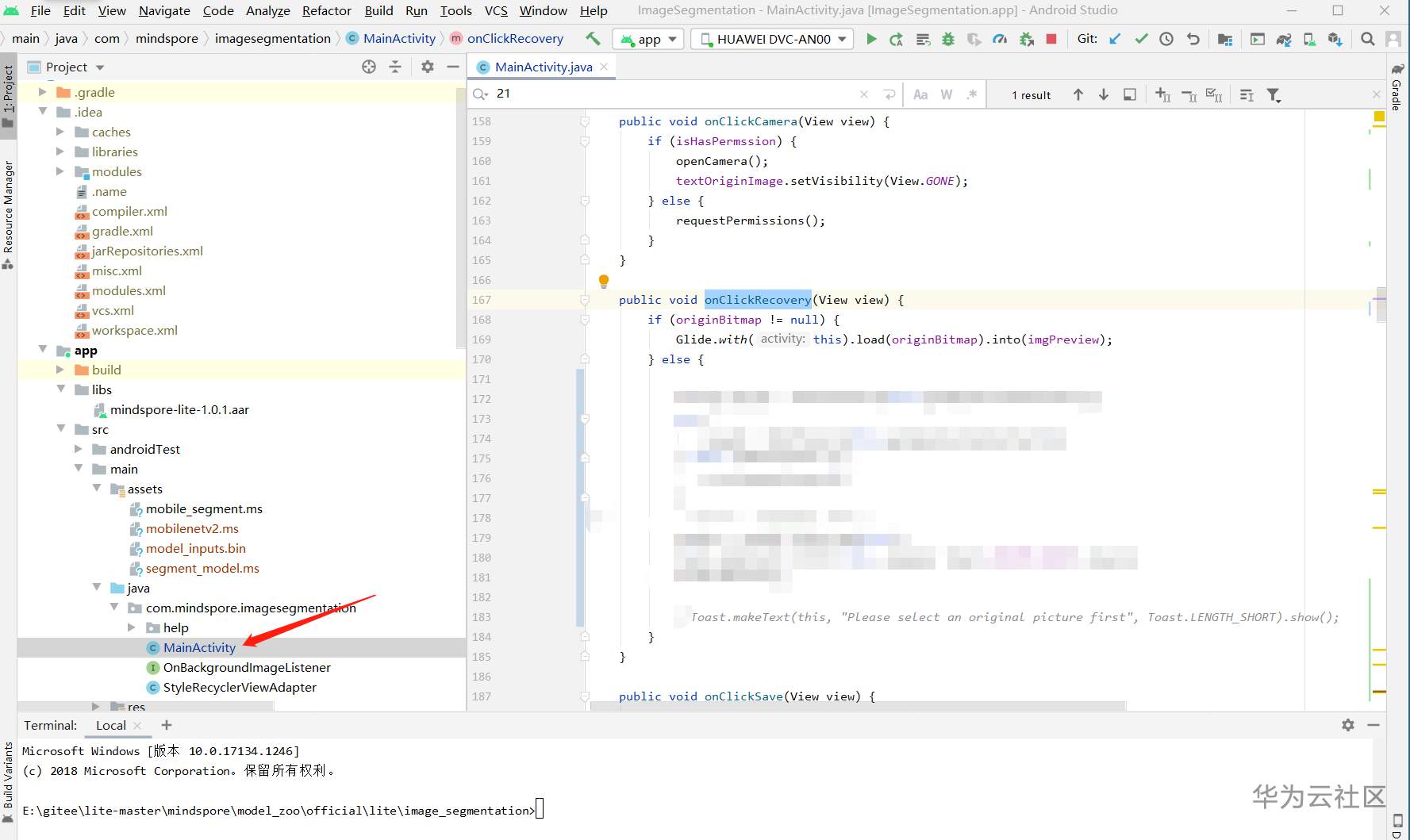Git update project blue arrow
1410x840 pixels.
[x=1115, y=39]
